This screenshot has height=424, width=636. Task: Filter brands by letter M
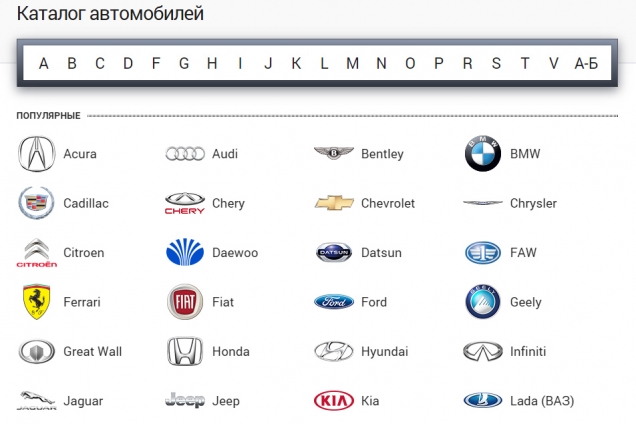tap(352, 63)
